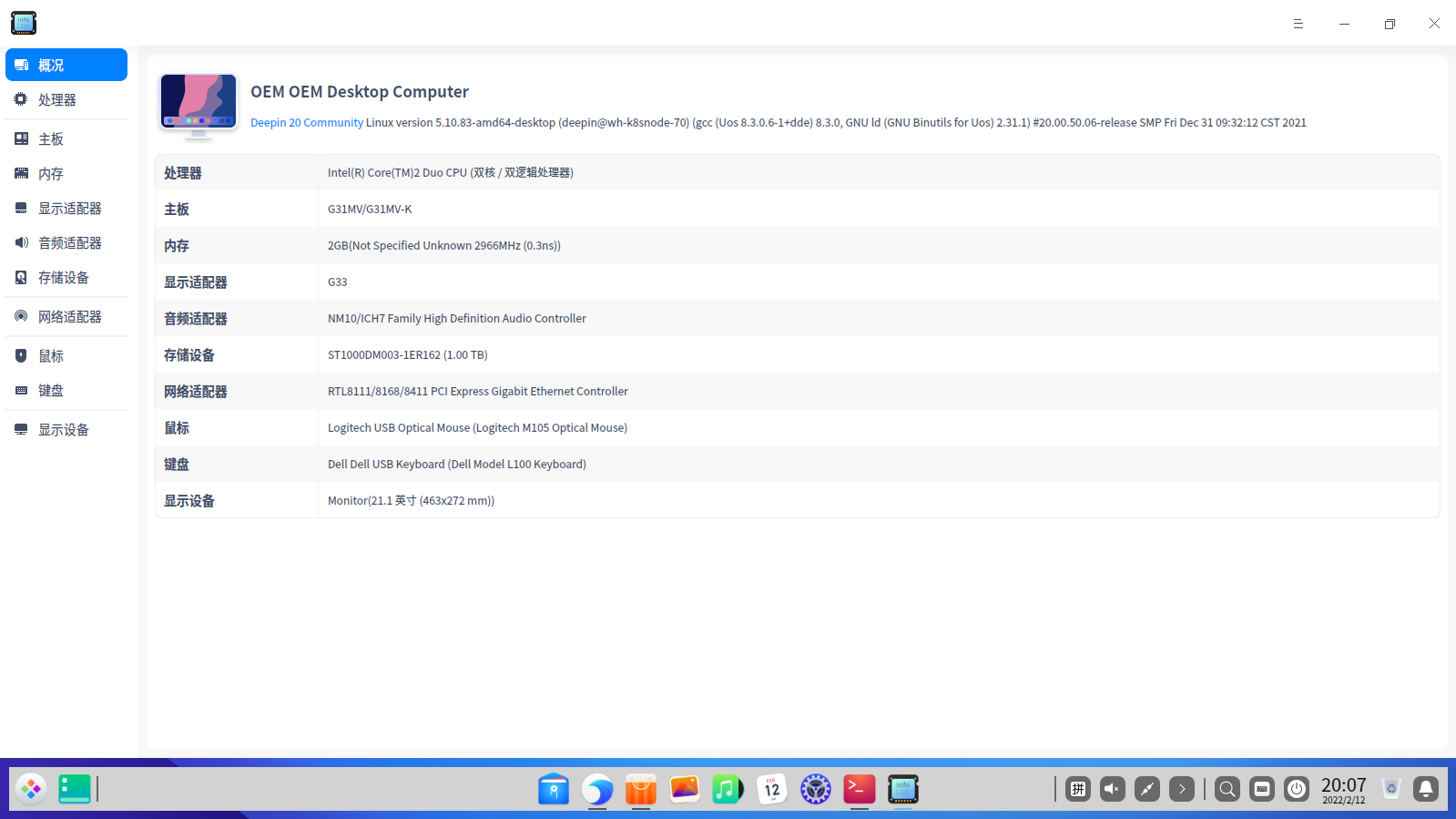Open the orange App Store dock icon
The width and height of the screenshot is (1456, 819).
tap(641, 789)
